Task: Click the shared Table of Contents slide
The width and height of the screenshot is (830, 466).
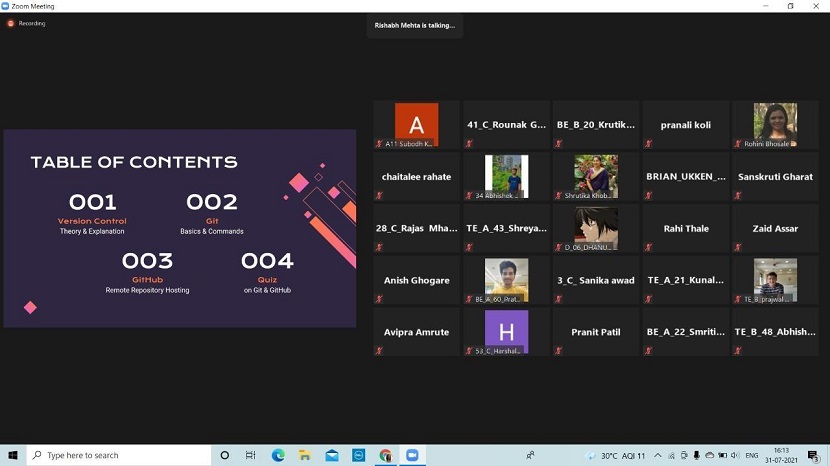Action: 179,228
